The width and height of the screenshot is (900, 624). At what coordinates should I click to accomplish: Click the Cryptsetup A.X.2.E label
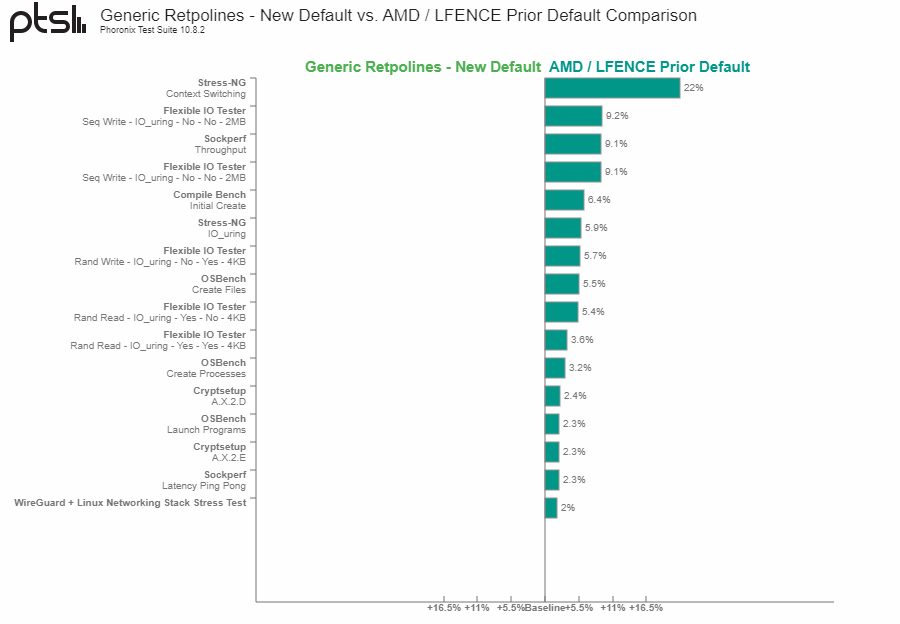click(x=219, y=452)
